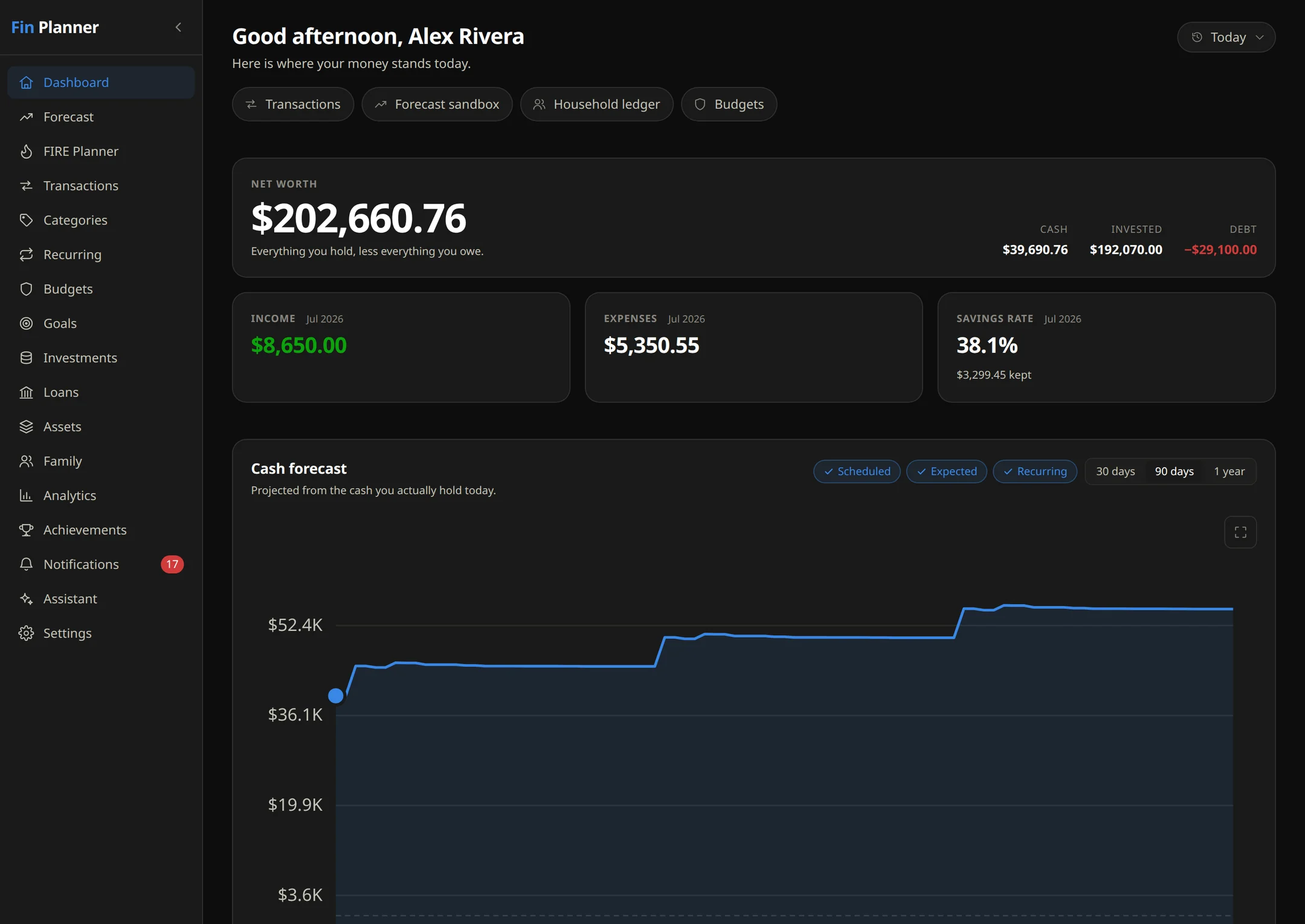Click the Achievements trophy icon

coord(26,530)
